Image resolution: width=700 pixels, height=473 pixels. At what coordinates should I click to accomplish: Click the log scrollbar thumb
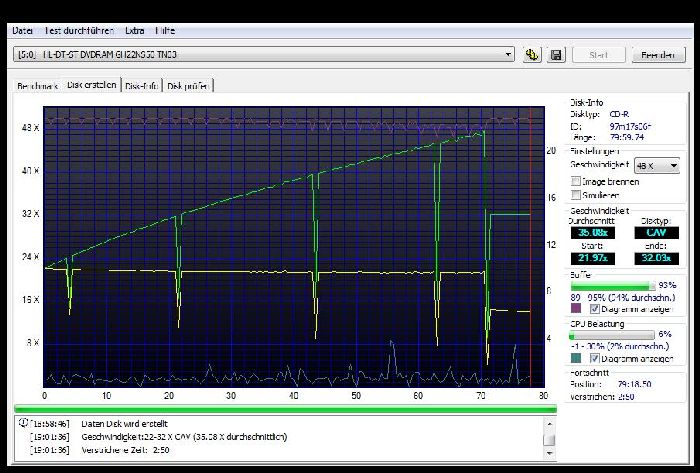[550, 440]
